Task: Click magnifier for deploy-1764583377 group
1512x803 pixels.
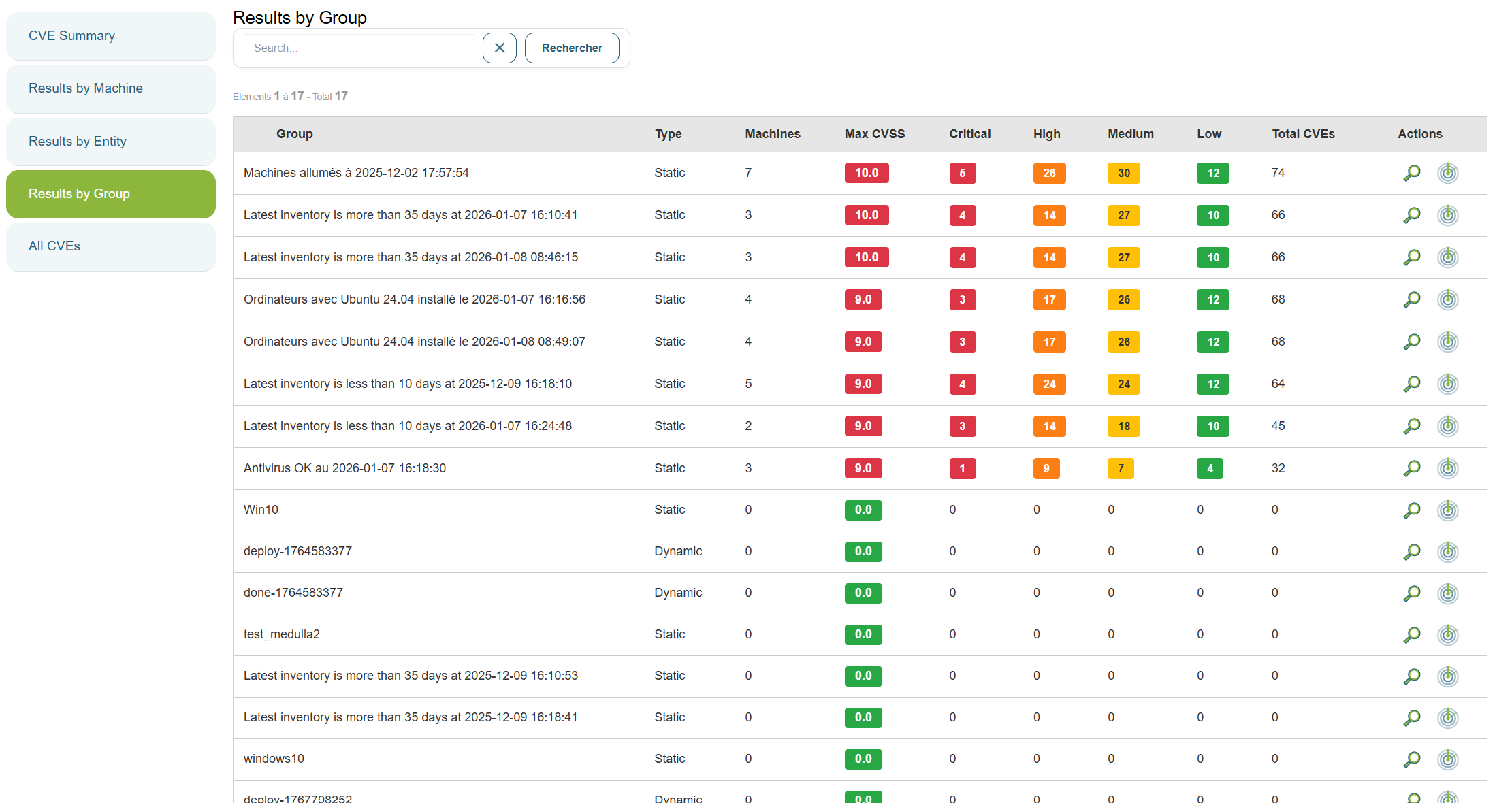Action: pos(1412,552)
